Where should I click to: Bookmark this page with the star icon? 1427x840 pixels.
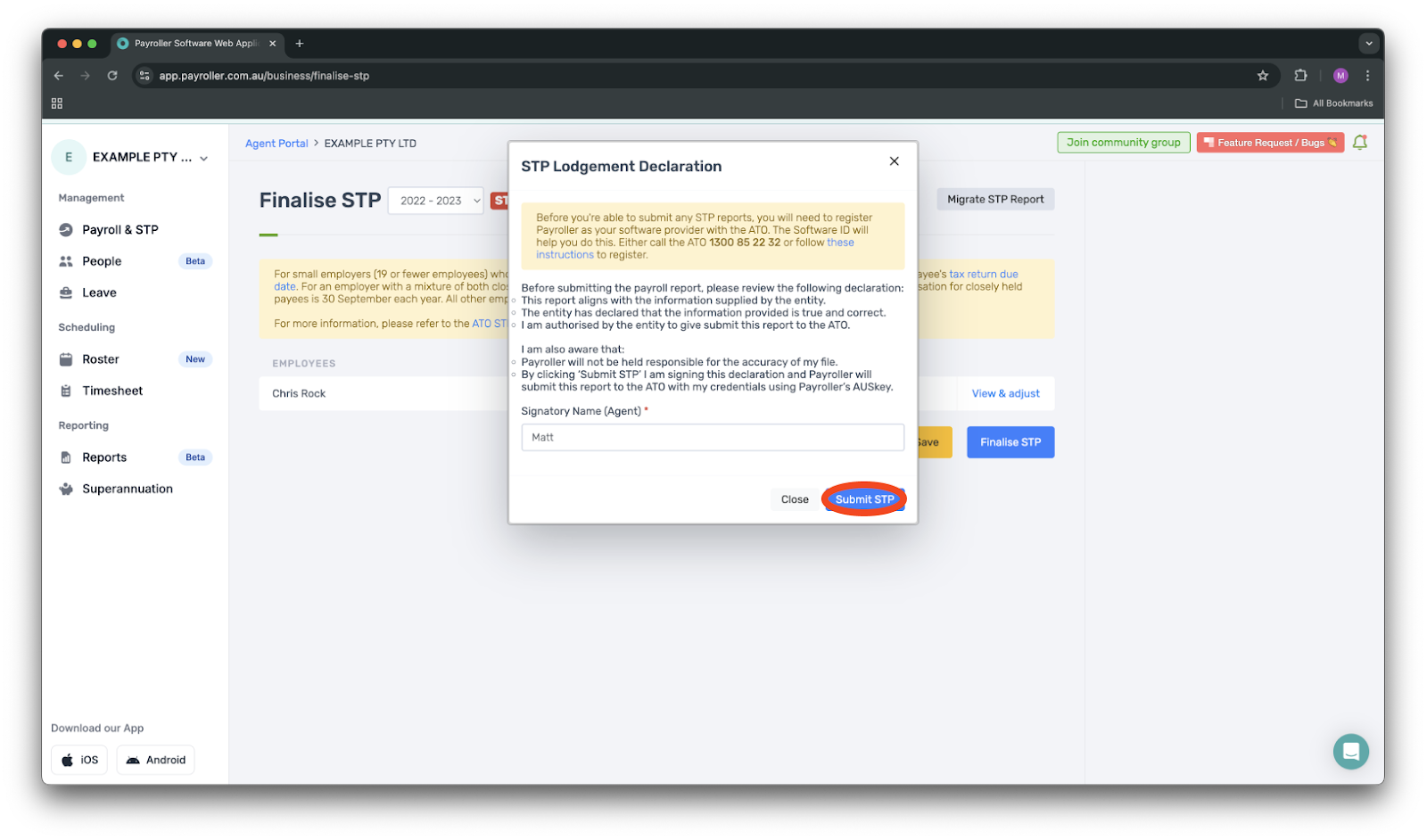[x=1263, y=76]
